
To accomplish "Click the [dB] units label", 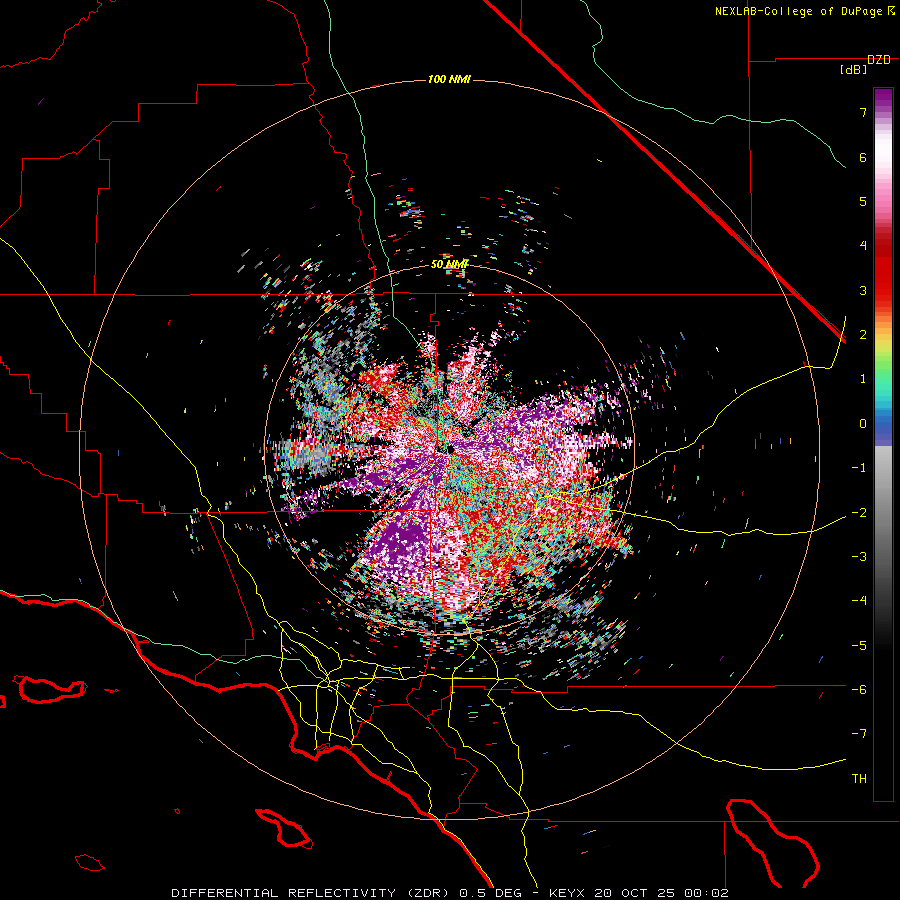I will pos(854,70).
